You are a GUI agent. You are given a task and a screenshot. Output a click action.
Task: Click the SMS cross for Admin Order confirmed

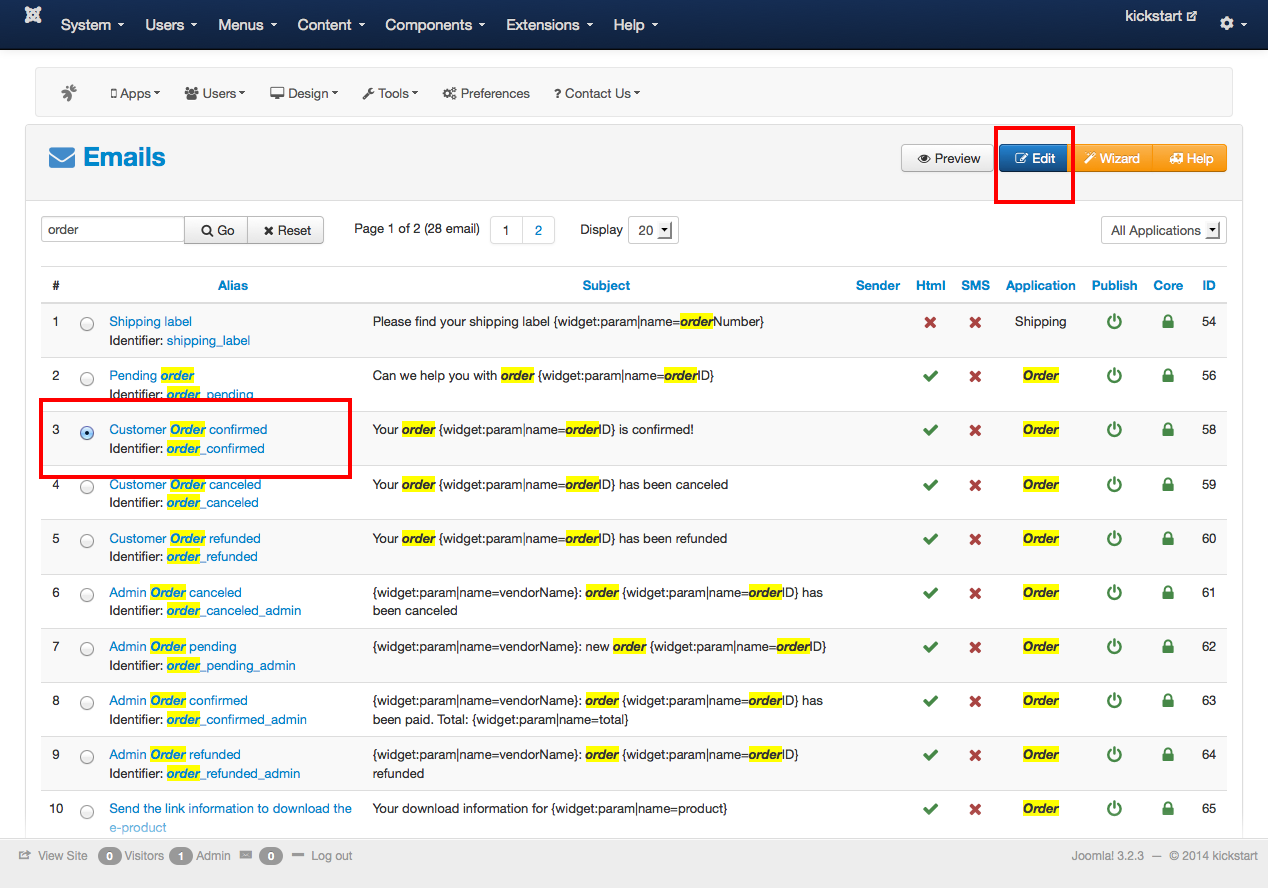pos(975,701)
